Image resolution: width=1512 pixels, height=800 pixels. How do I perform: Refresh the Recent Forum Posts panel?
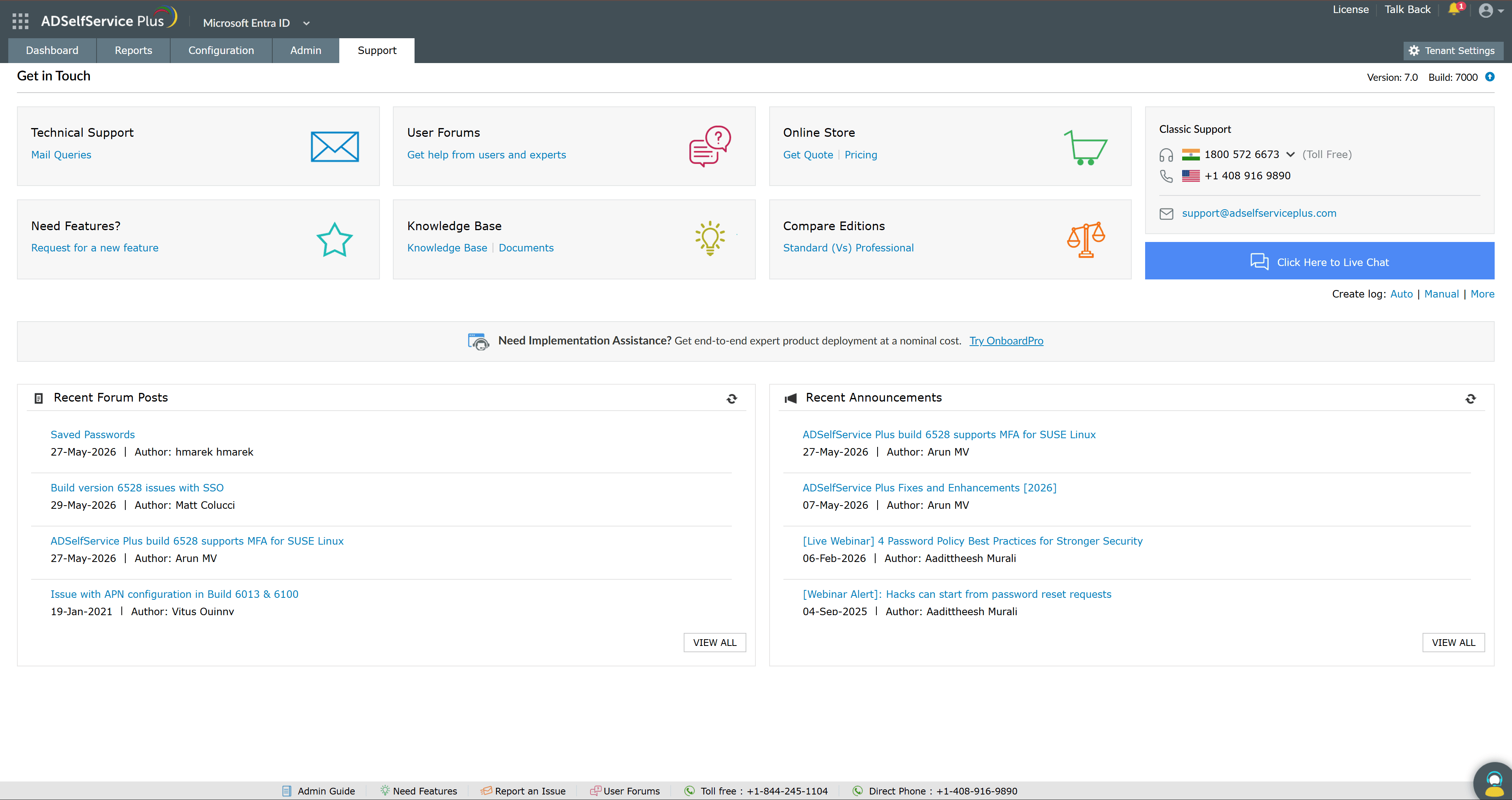732,398
